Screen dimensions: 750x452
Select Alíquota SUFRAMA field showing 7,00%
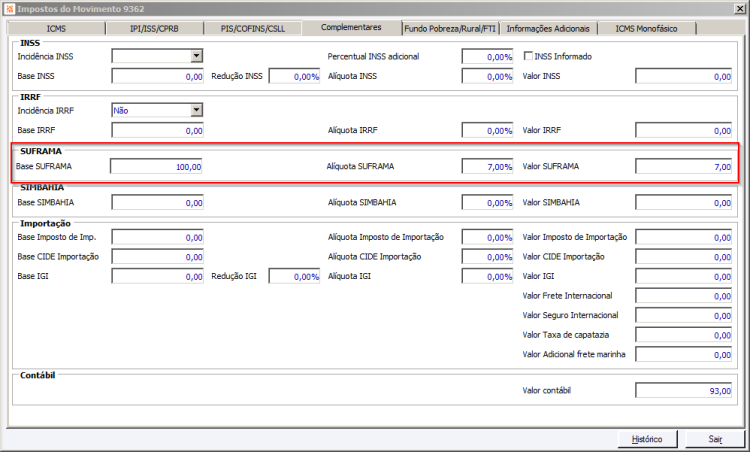[x=487, y=166]
